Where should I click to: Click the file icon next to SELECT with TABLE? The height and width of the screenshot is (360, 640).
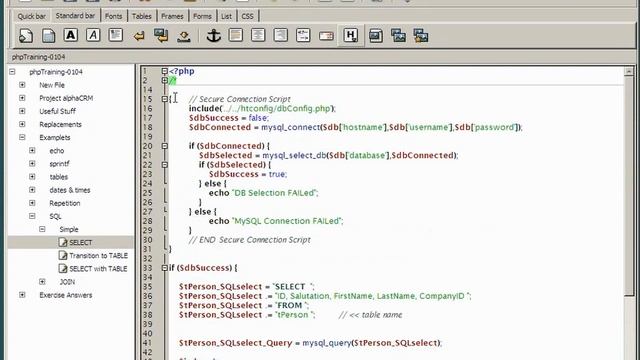coord(62,269)
